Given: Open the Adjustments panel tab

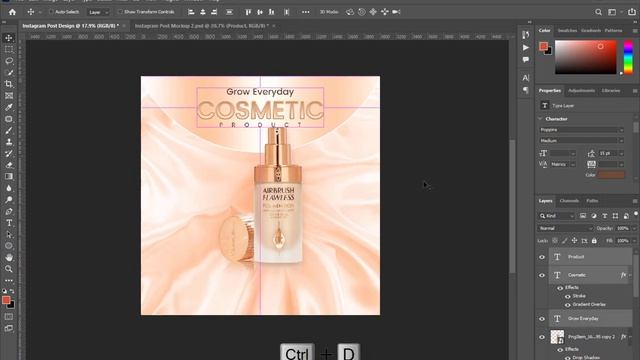Looking at the screenshot, I should pyautogui.click(x=581, y=91).
